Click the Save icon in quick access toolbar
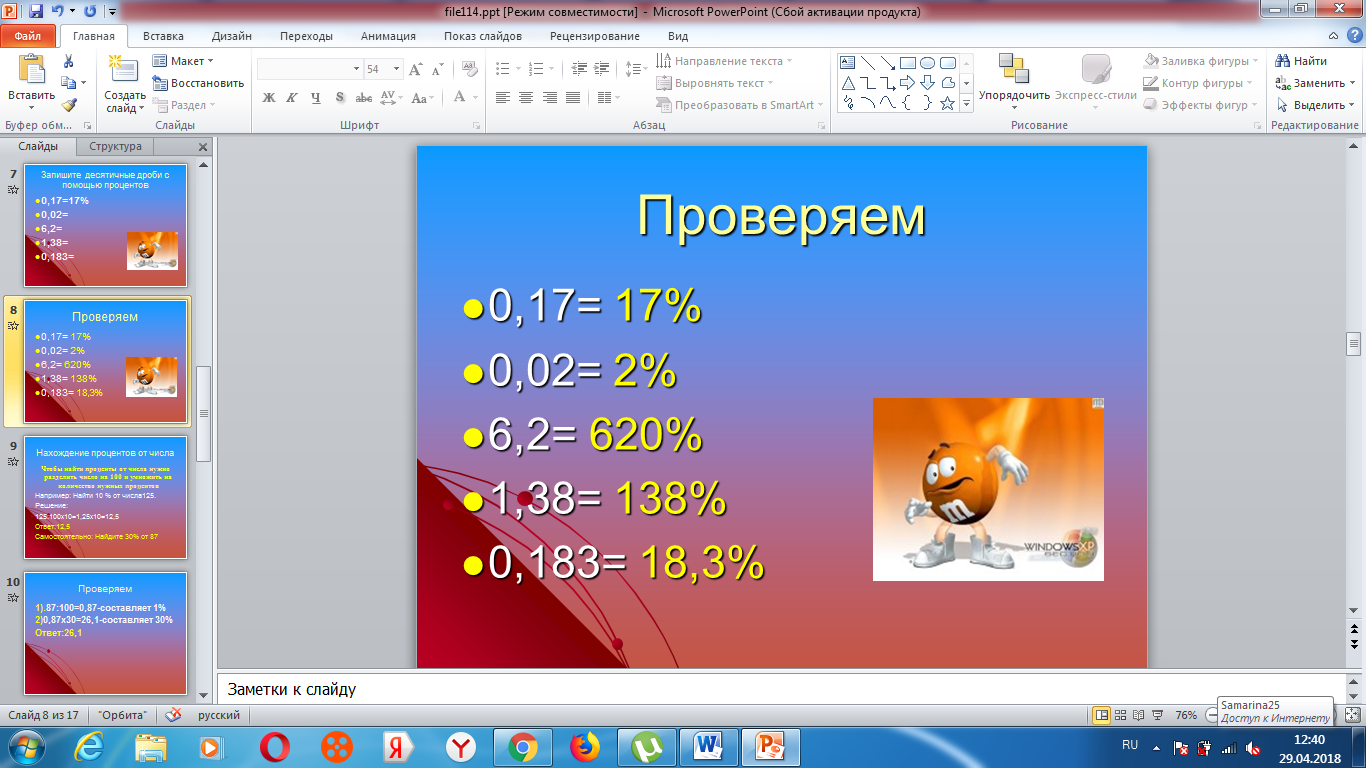Viewport: 1366px width, 768px height. 36,12
